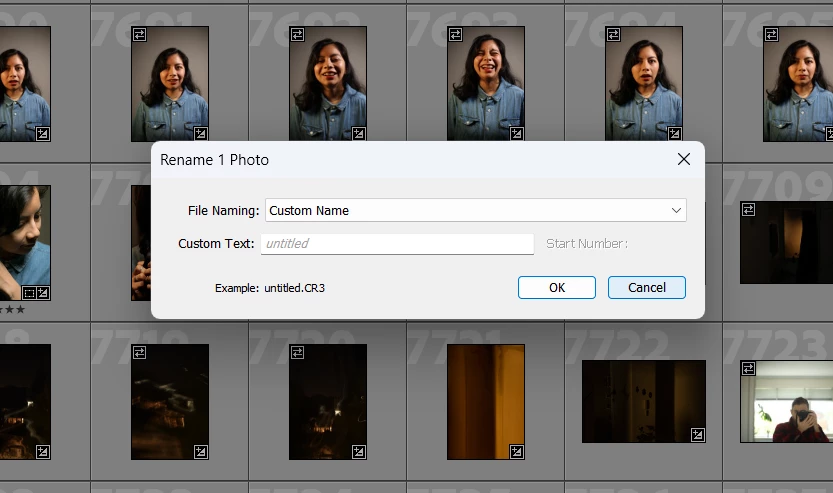Click adjustments badge on the close-up profile portrait
Screen dimensions: 833x493
click(43, 293)
